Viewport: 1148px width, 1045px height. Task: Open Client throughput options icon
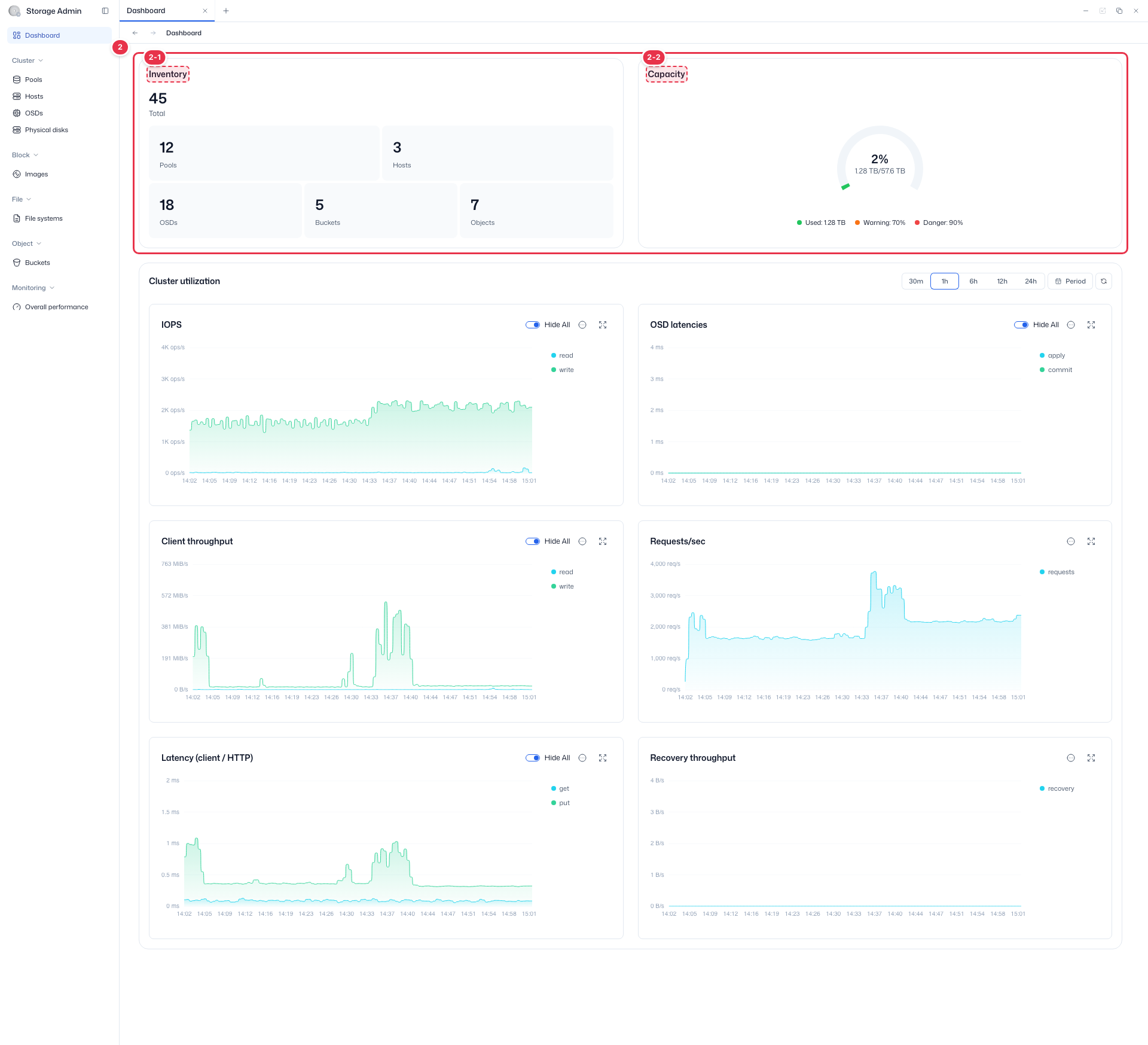tap(582, 541)
